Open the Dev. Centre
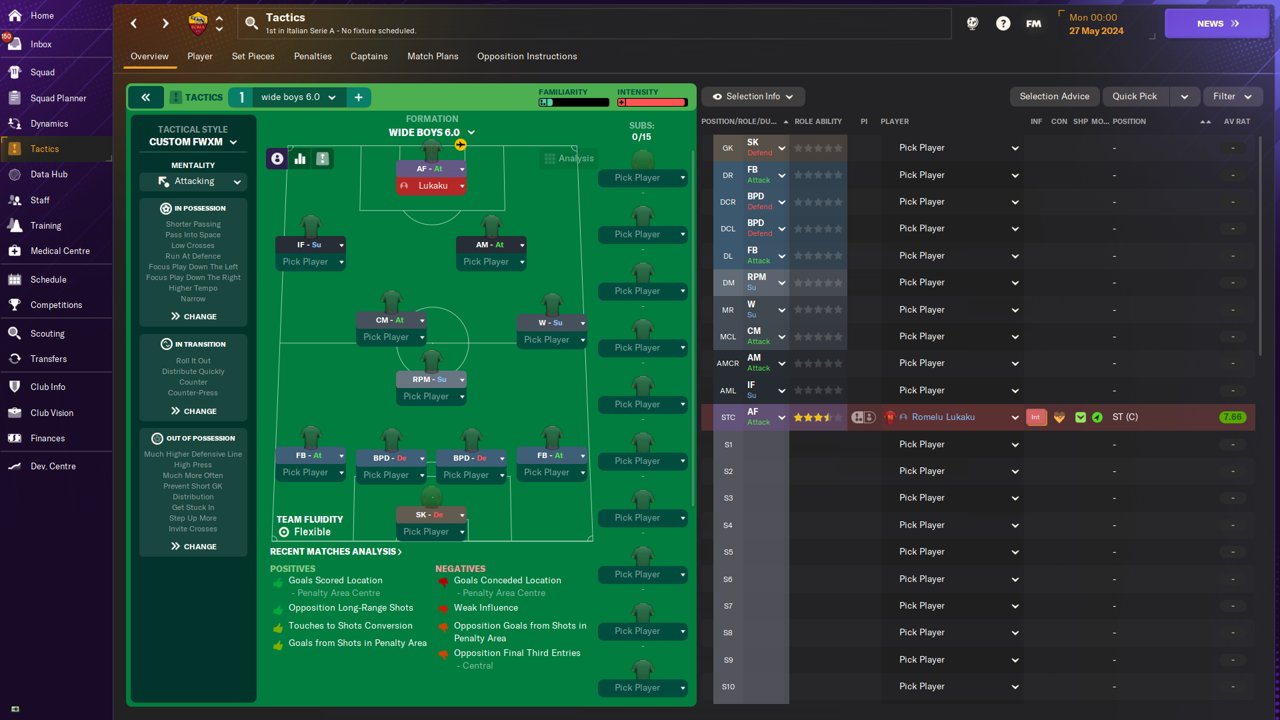 [x=52, y=466]
